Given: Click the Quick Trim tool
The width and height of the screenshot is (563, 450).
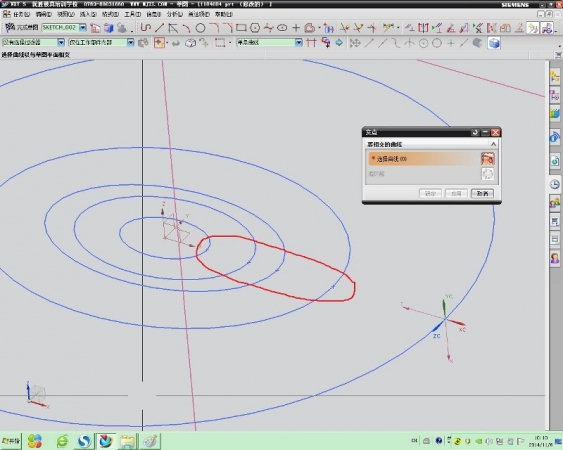Looking at the screenshot, I should tap(344, 28).
